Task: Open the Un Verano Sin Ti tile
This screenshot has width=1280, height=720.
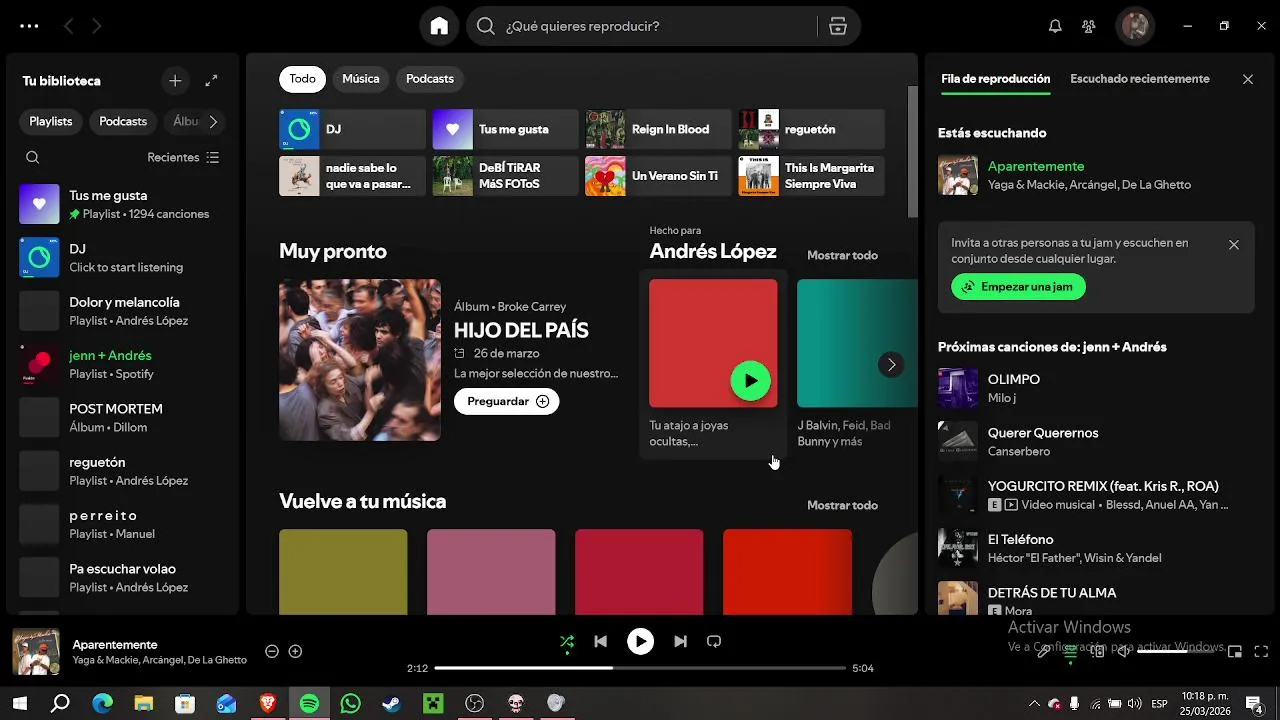Action: [x=658, y=176]
